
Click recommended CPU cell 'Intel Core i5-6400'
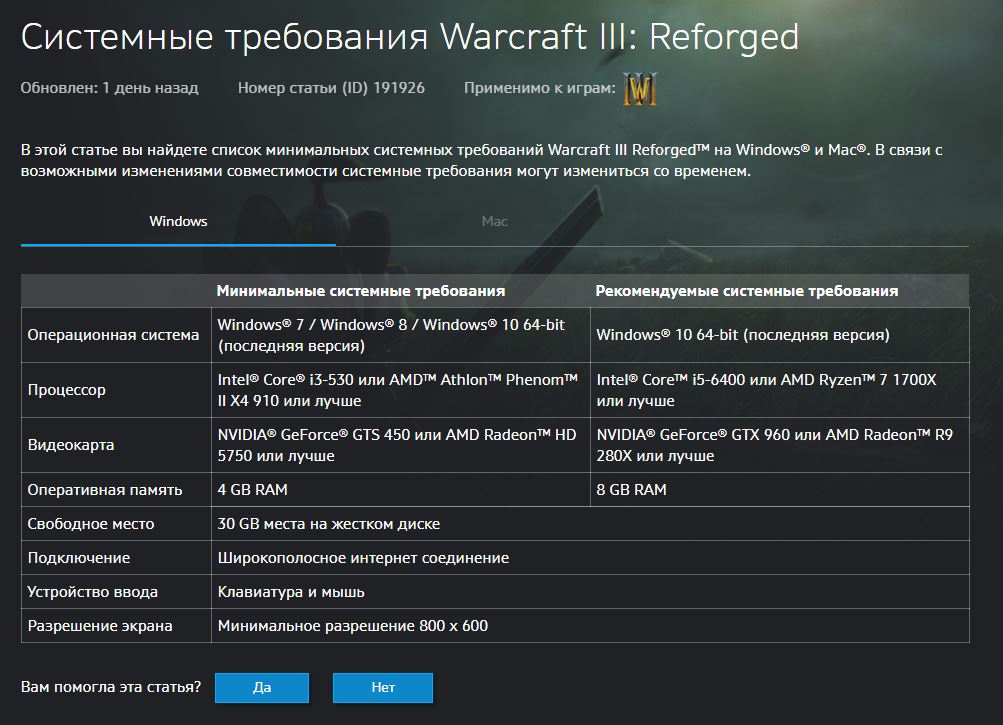tap(780, 390)
